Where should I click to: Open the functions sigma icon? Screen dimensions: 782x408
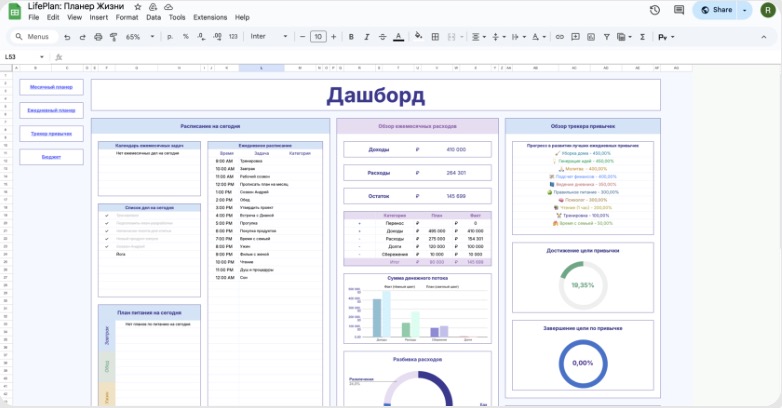[x=642, y=37]
